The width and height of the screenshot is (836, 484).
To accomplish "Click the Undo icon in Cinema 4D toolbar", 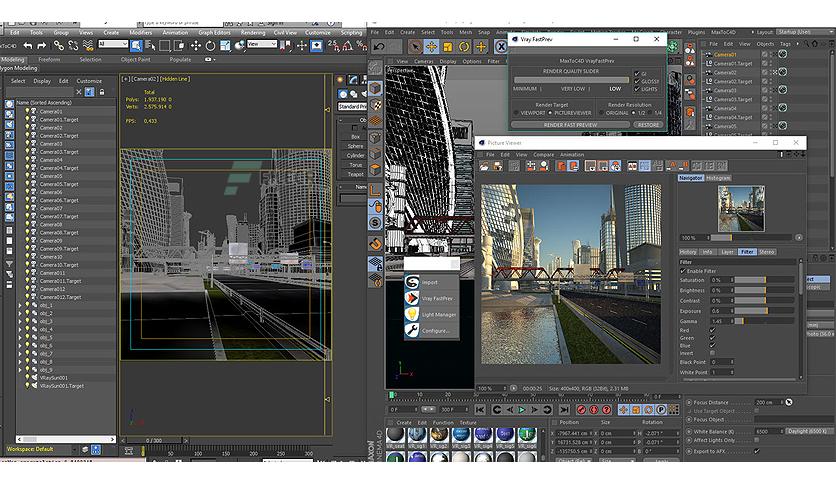I will 379,47.
